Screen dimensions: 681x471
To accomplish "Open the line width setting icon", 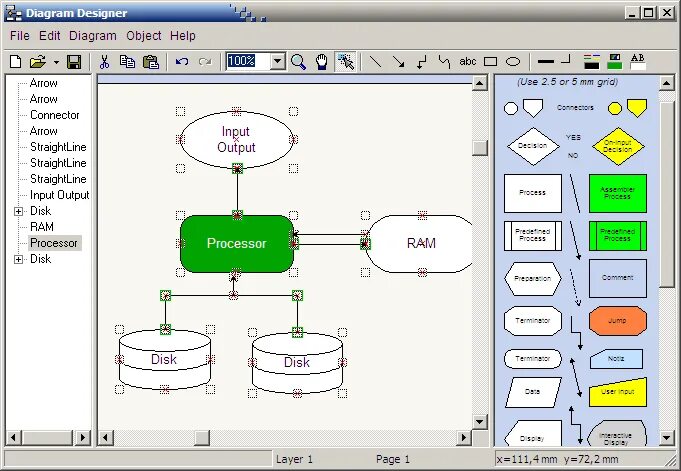I will click(x=545, y=62).
